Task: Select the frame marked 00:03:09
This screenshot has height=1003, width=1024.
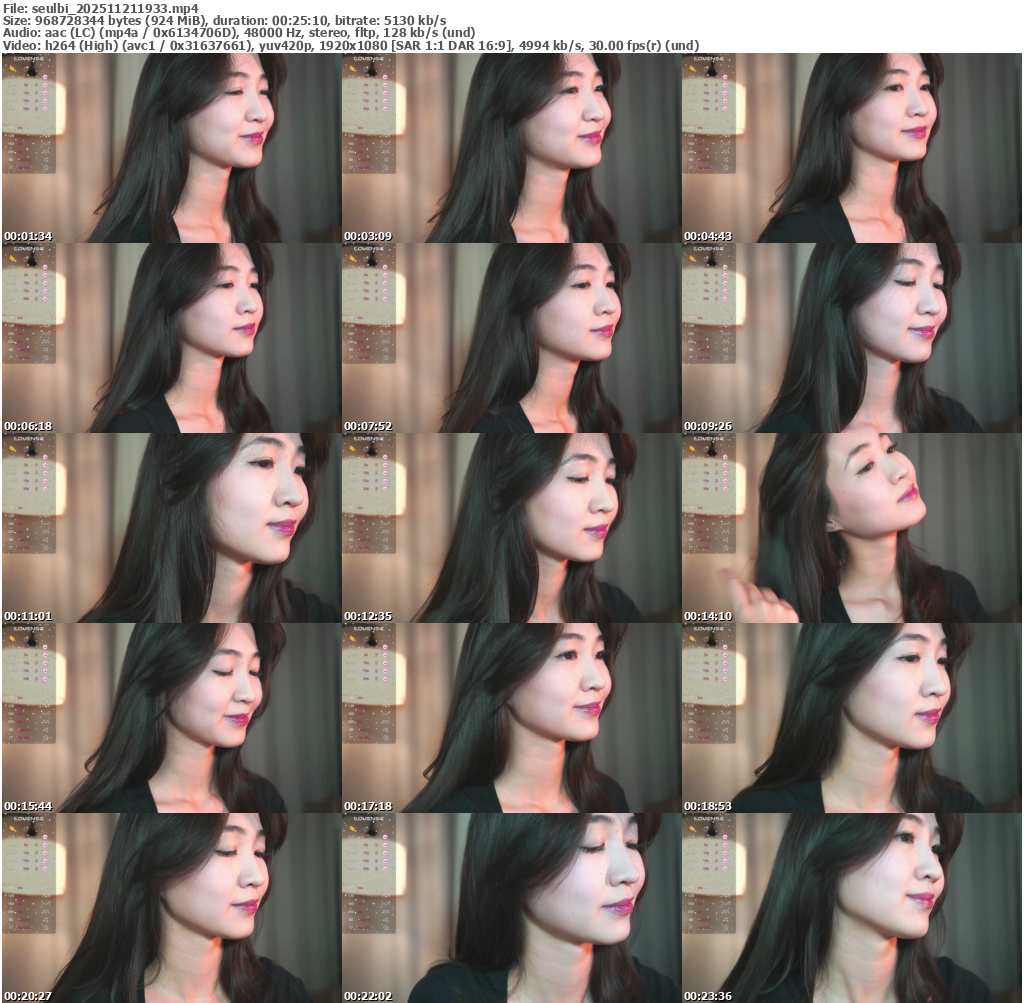Action: 511,148
